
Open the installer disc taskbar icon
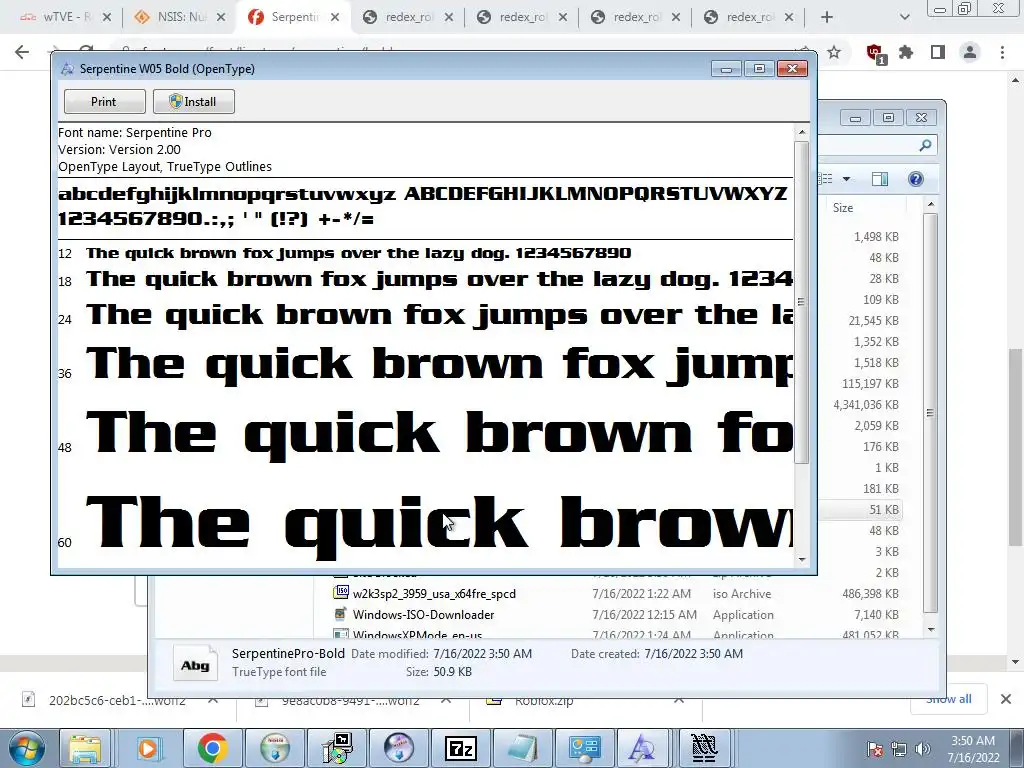[x=337, y=748]
